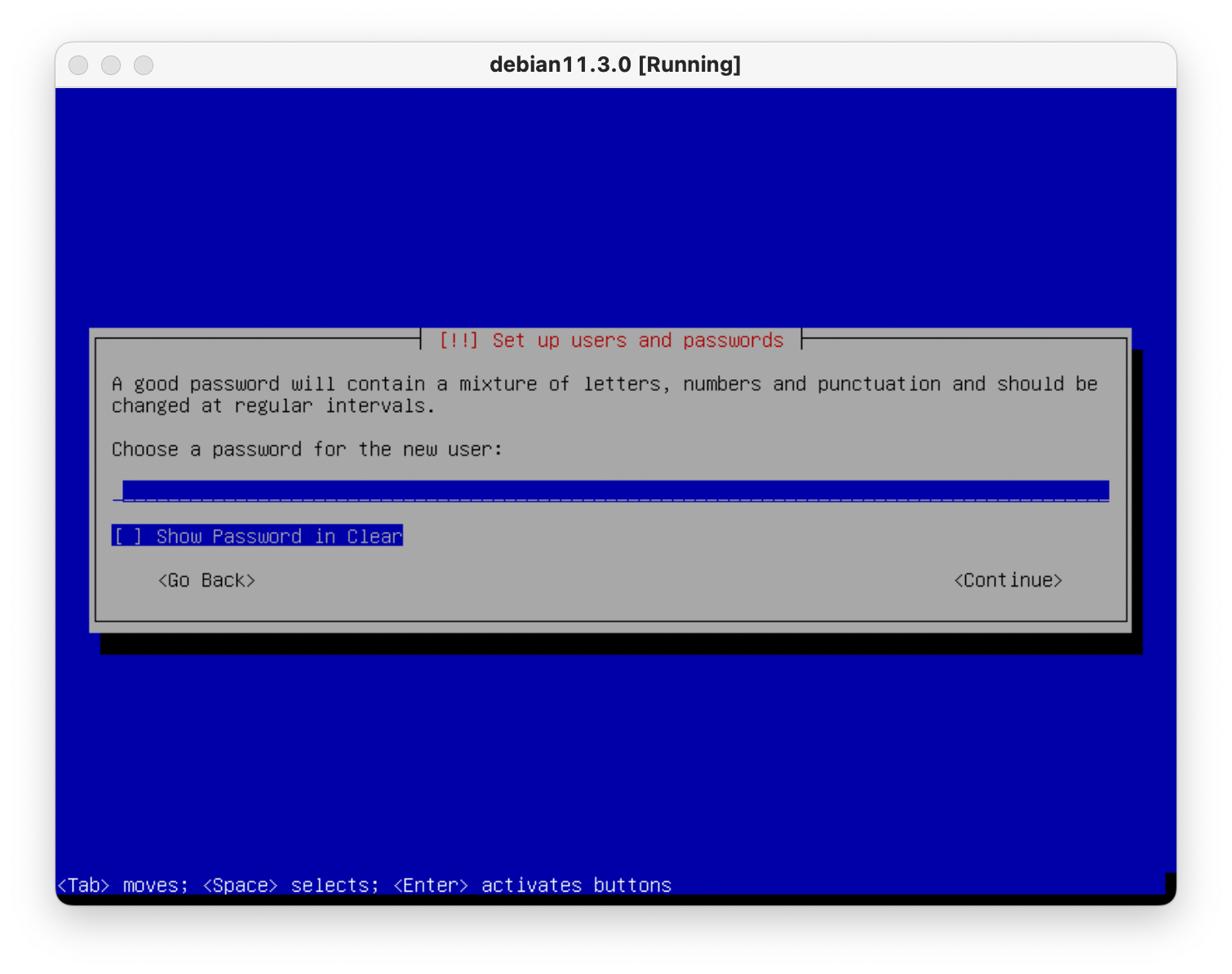Click the <Space> selects hint in footer
This screenshot has height=974, width=1232.
pos(290,885)
